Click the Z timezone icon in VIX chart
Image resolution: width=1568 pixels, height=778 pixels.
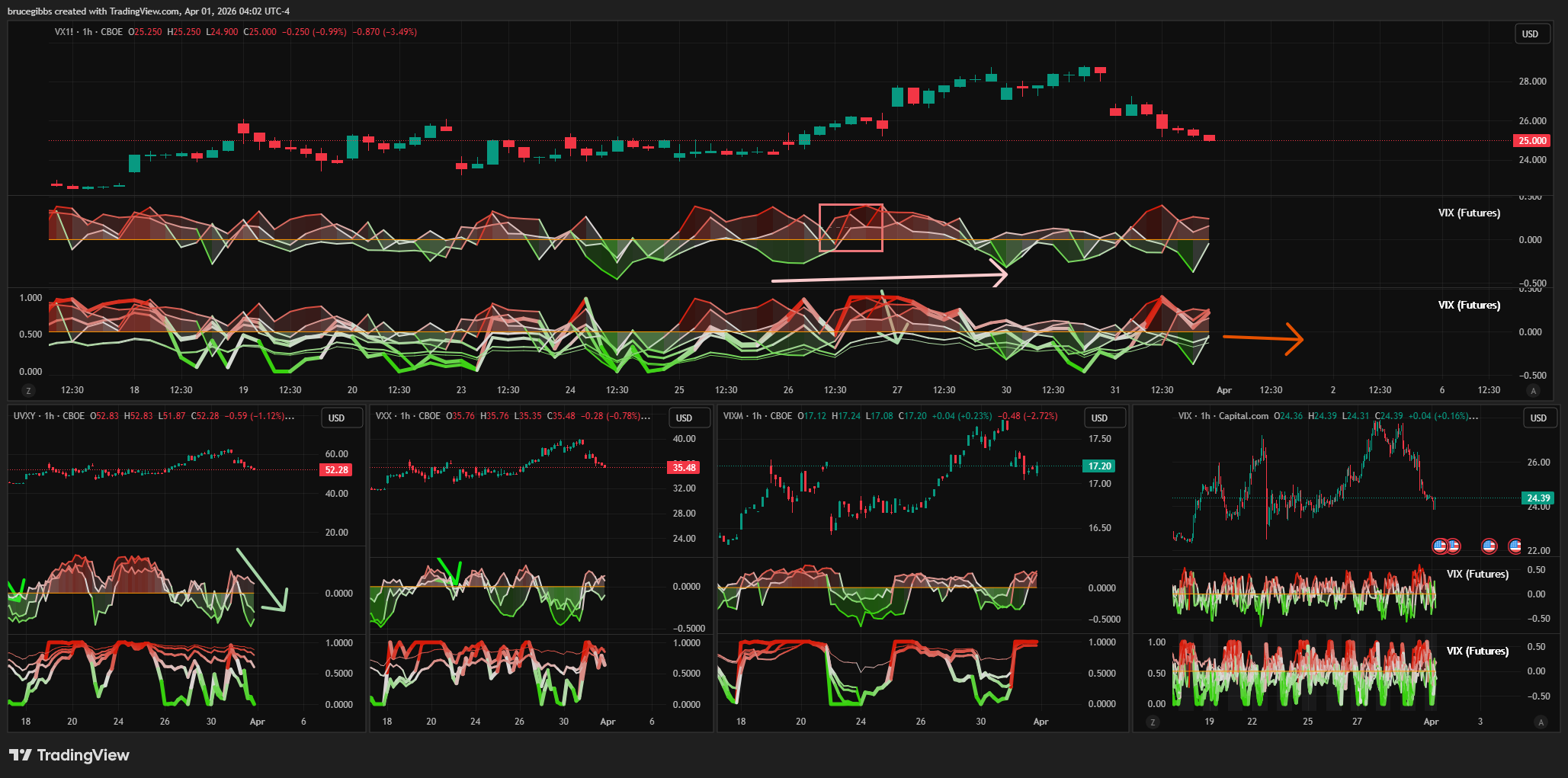pos(1153,722)
